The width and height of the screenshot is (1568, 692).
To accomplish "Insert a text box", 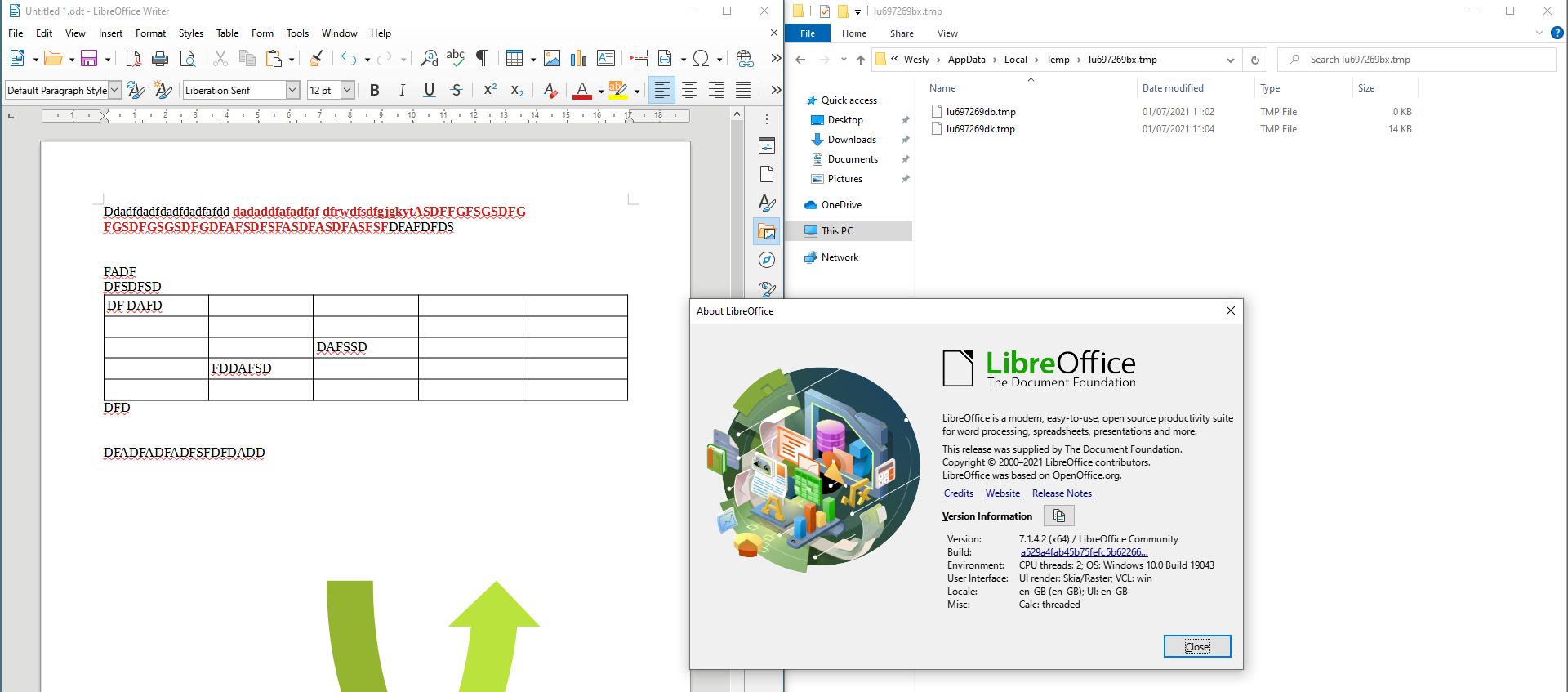I will (606, 58).
